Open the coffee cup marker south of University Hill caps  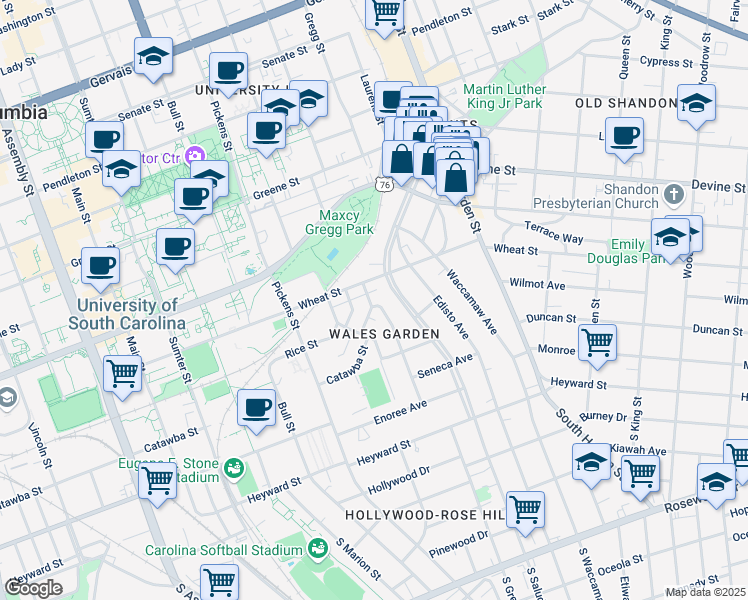[266, 133]
